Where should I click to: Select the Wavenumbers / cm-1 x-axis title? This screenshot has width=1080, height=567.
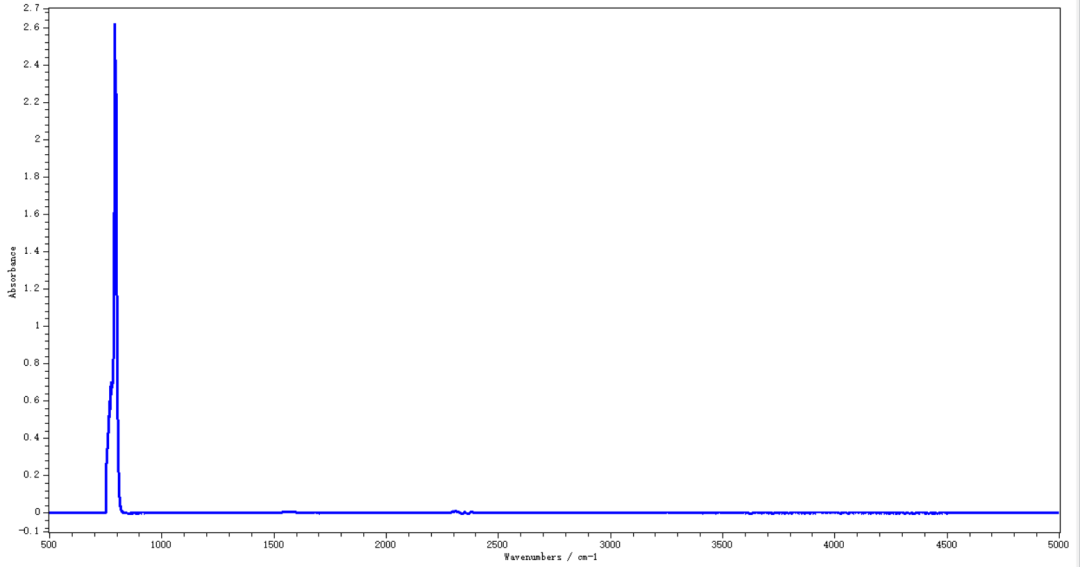coord(550,556)
